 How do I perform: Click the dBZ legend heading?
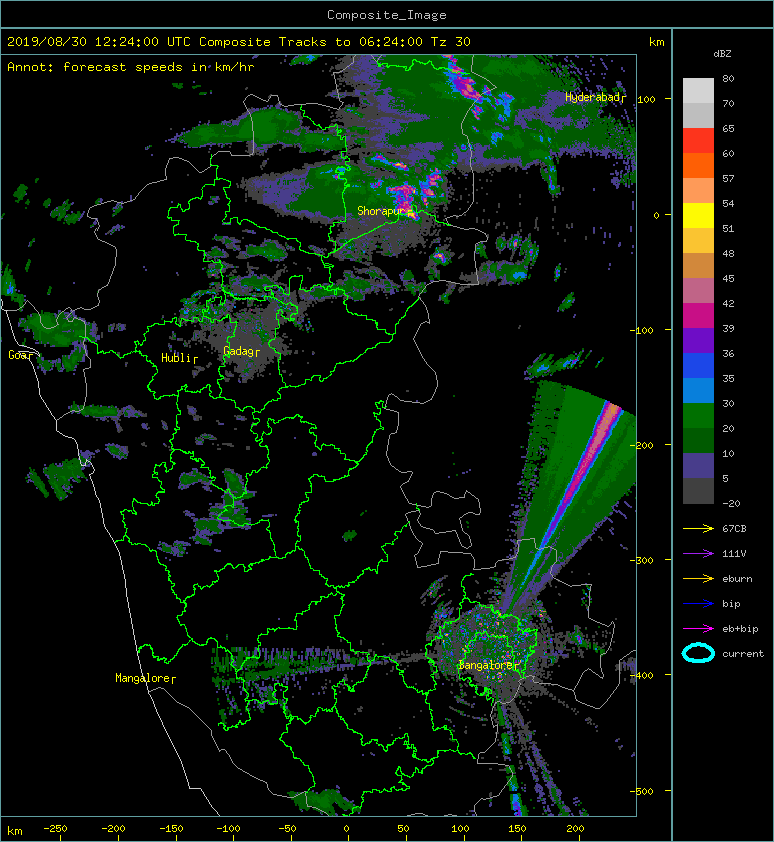coord(722,54)
